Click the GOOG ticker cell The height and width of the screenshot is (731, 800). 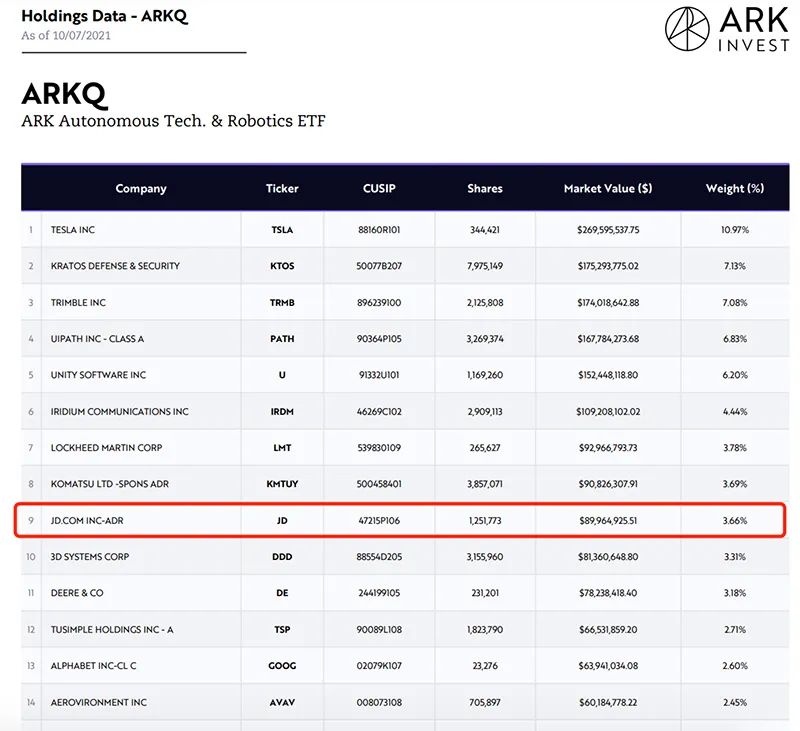click(x=282, y=666)
